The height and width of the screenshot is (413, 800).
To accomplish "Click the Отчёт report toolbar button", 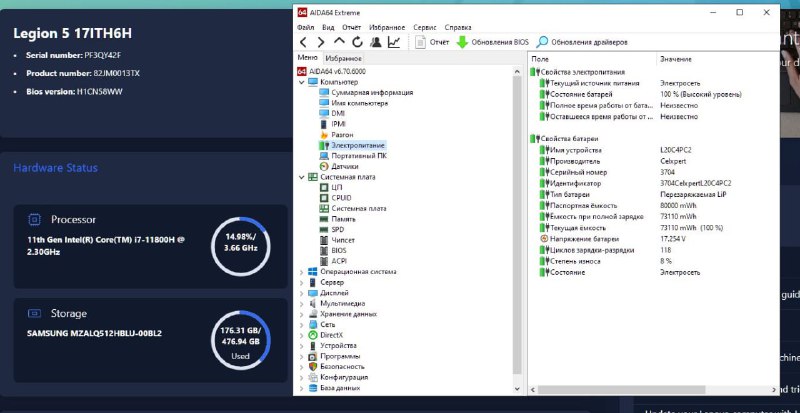I will pos(432,42).
